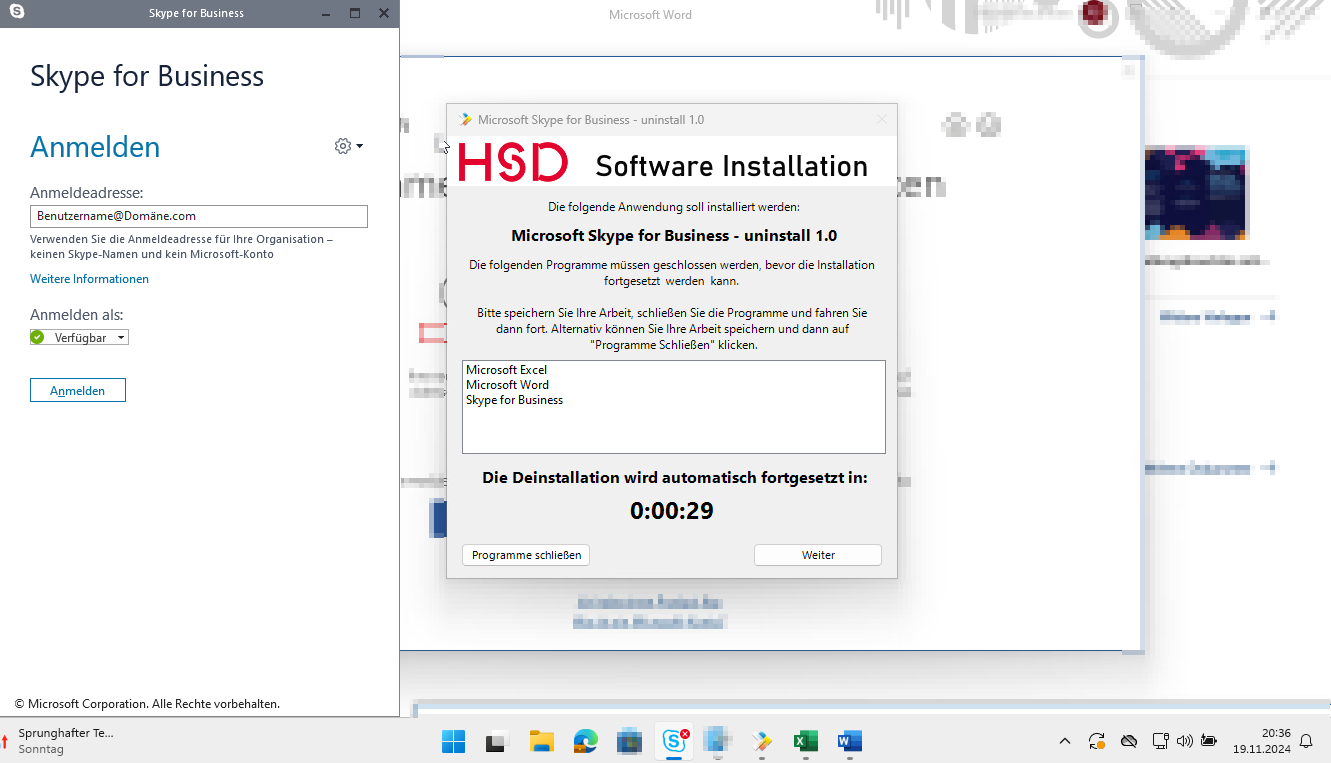Image resolution: width=1331 pixels, height=763 pixels.
Task: Click the Skype logo icon in title bar
Action: click(16, 13)
